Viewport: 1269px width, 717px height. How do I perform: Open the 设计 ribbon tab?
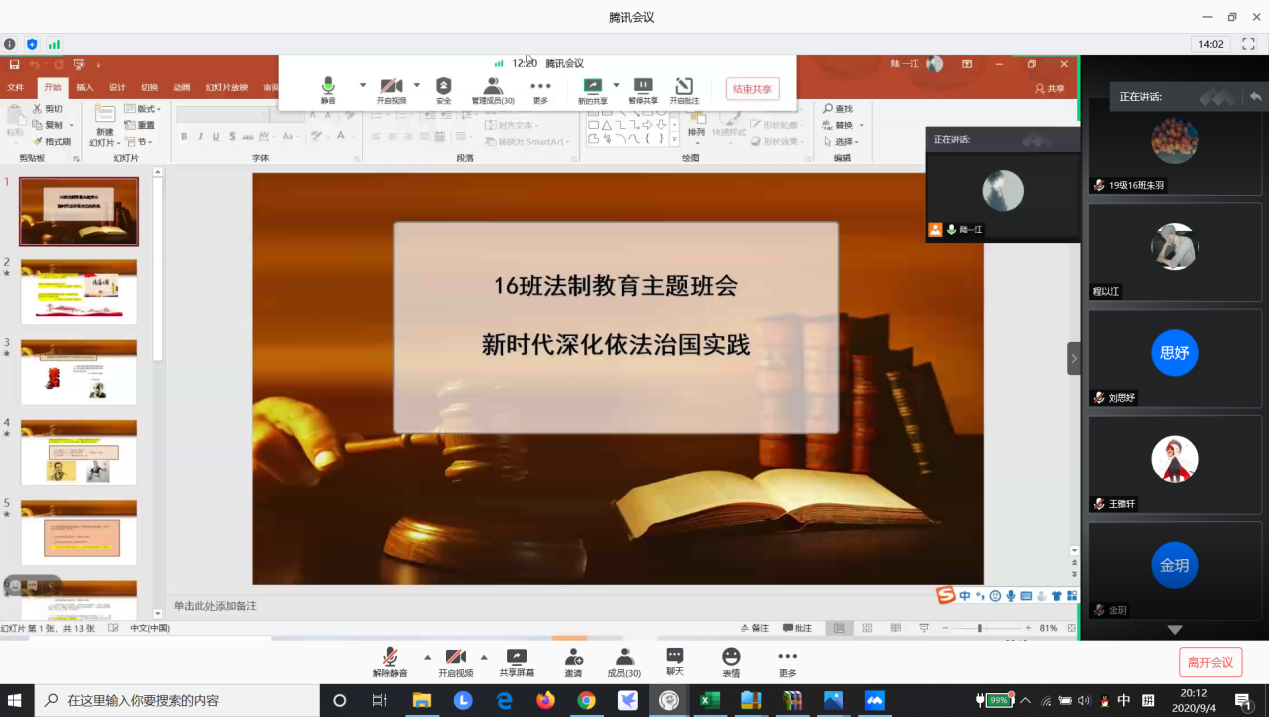(117, 88)
